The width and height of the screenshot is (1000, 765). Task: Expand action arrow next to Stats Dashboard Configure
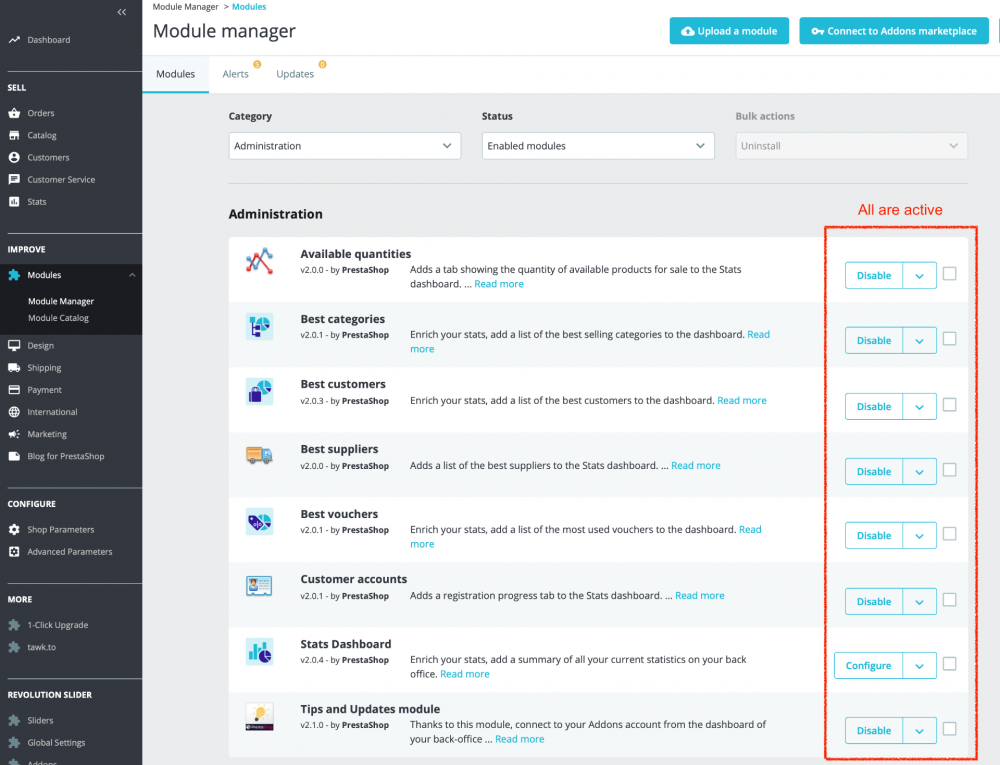pos(920,666)
